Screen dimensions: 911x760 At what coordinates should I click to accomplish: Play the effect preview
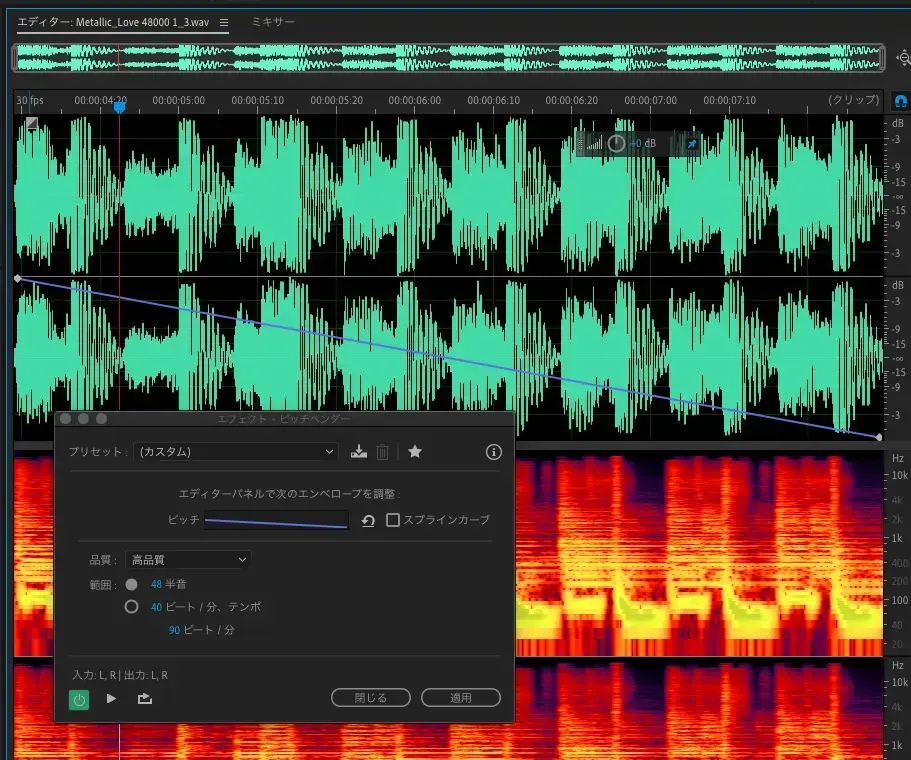point(111,699)
